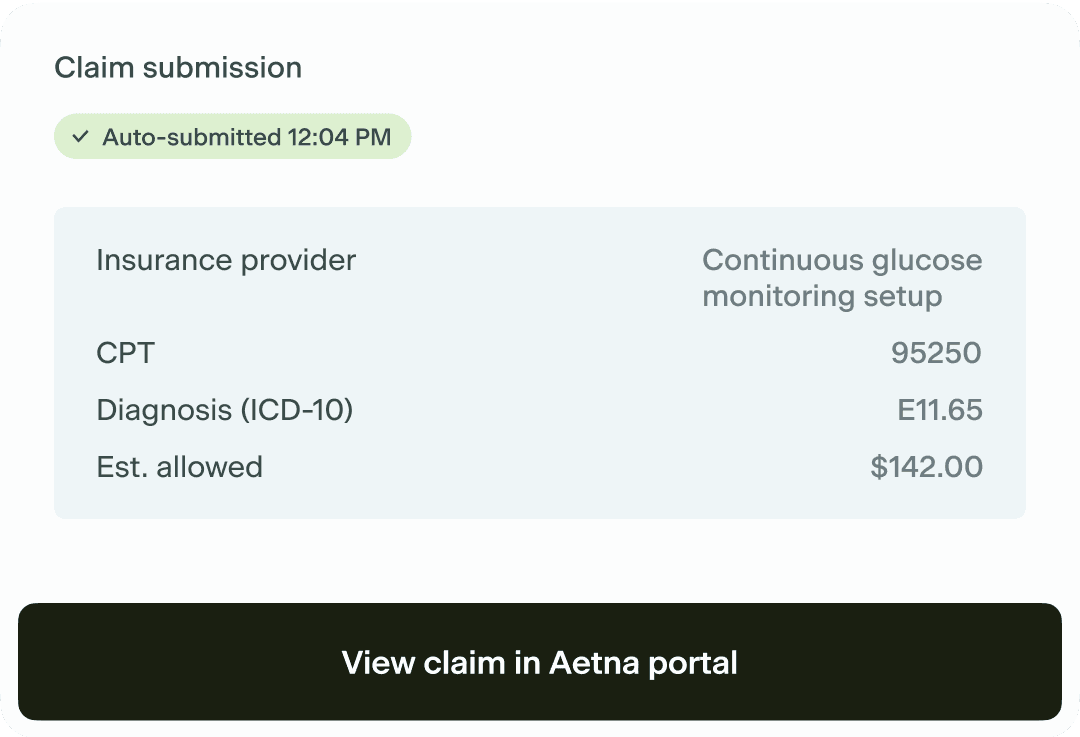
Task: Click the Est. allowed label
Action: click(x=180, y=467)
